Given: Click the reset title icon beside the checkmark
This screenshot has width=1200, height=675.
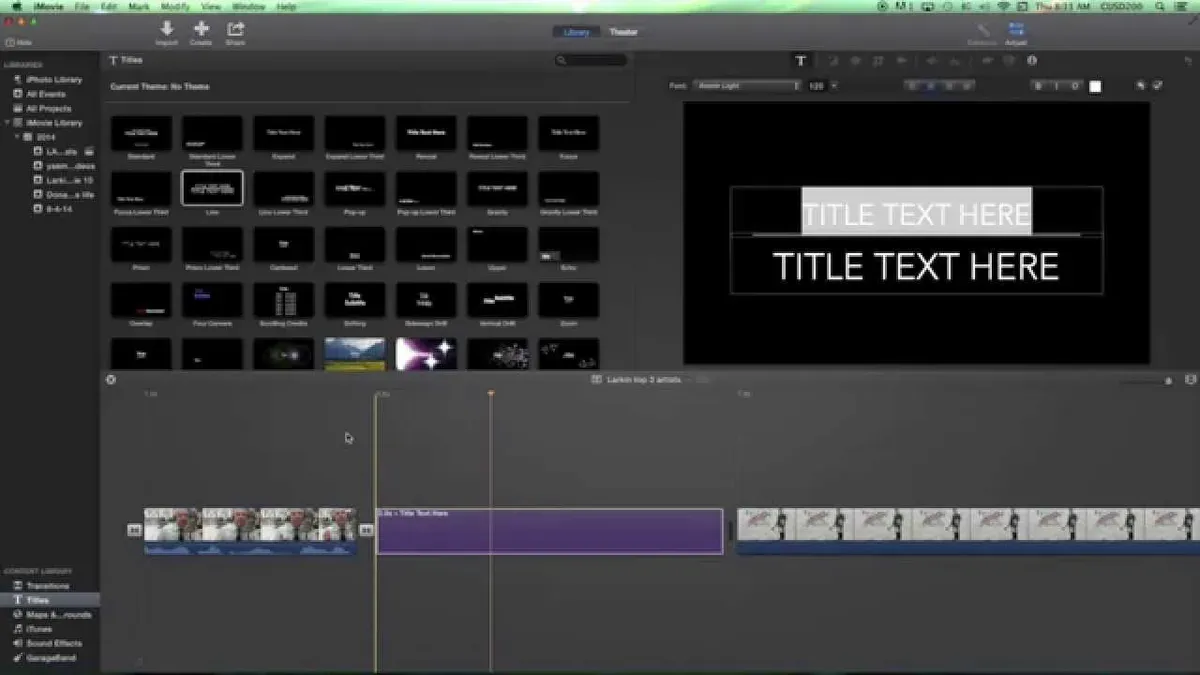Looking at the screenshot, I should point(1140,86).
